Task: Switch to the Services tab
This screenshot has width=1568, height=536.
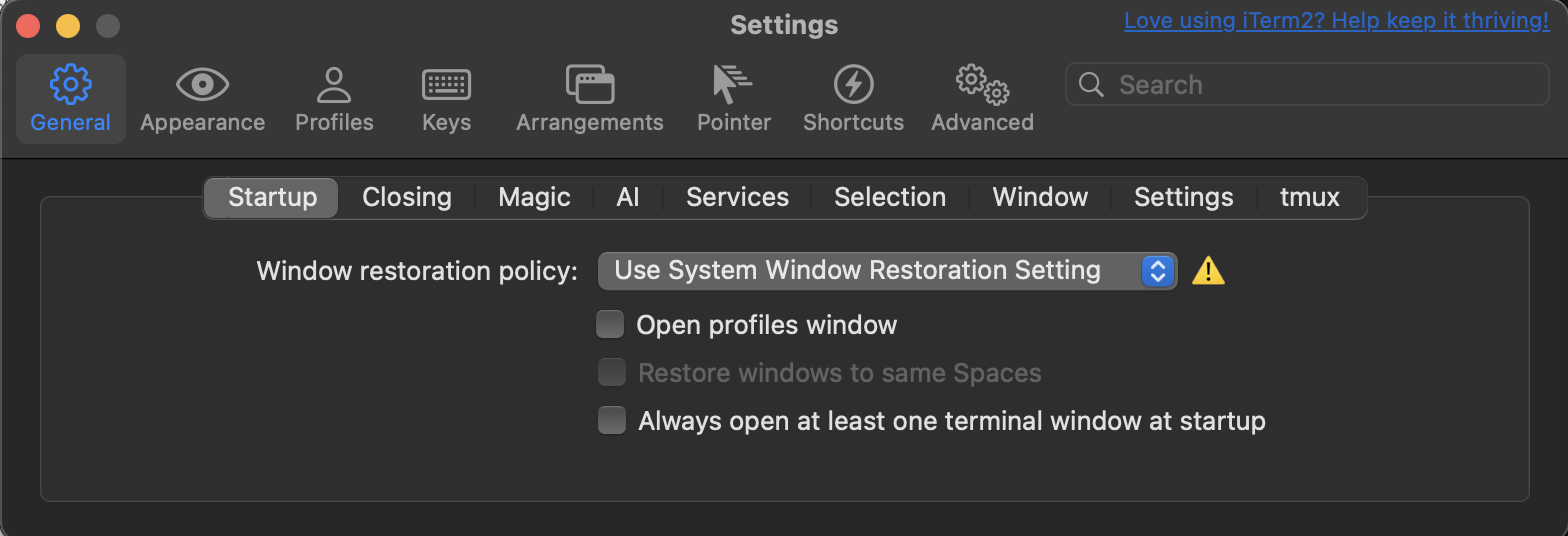Action: [x=737, y=198]
